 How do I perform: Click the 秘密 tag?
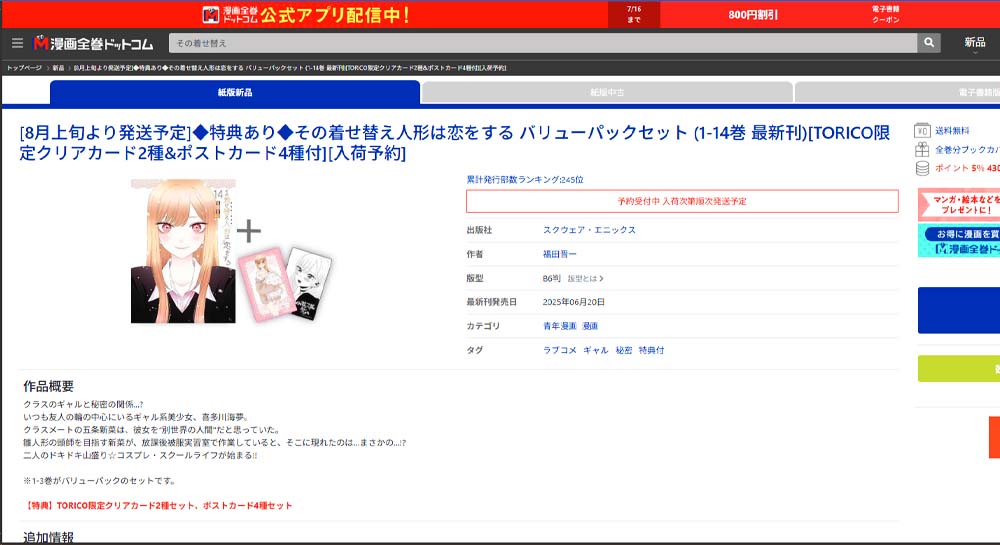(624, 351)
